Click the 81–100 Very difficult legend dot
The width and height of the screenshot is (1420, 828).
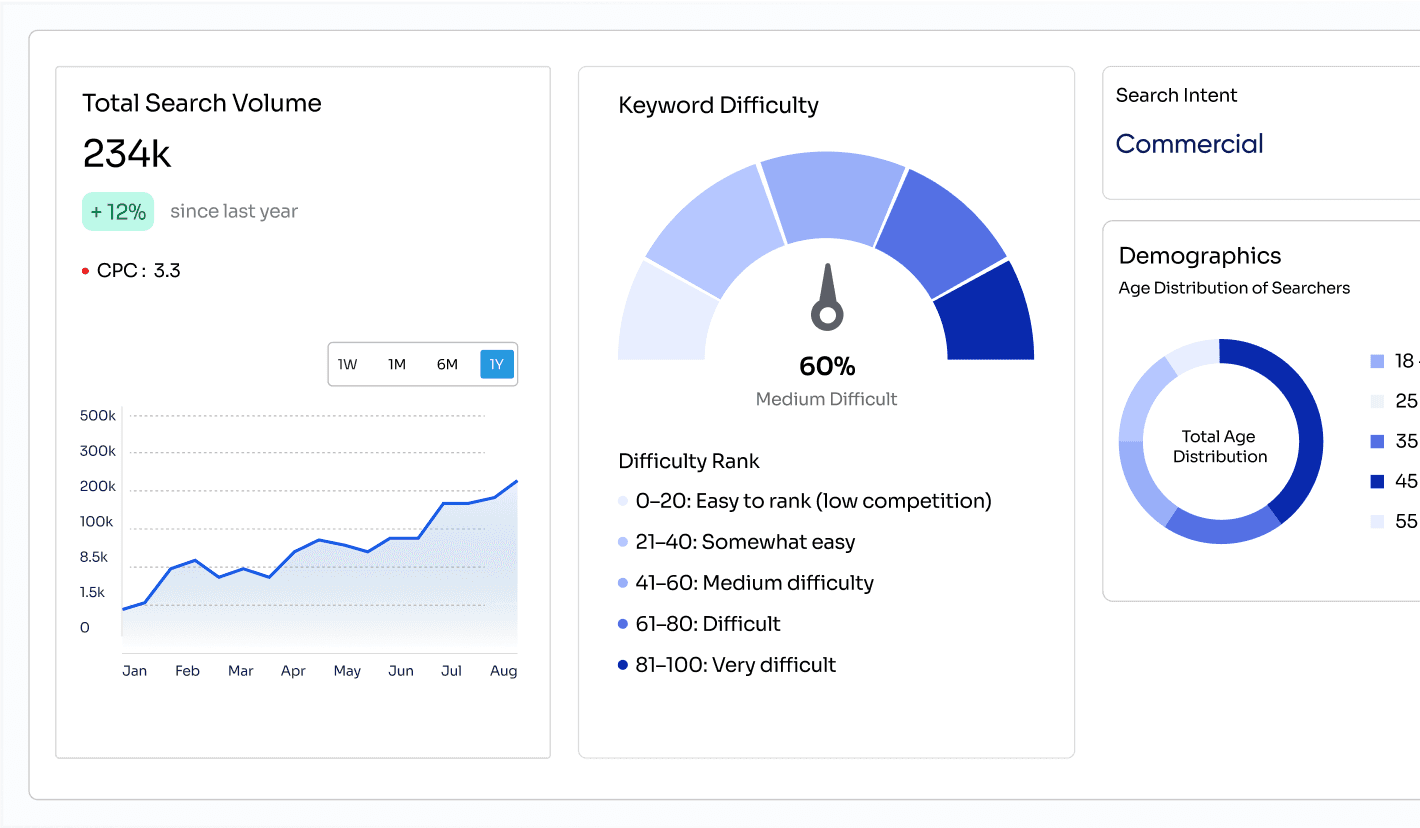pyautogui.click(x=623, y=666)
